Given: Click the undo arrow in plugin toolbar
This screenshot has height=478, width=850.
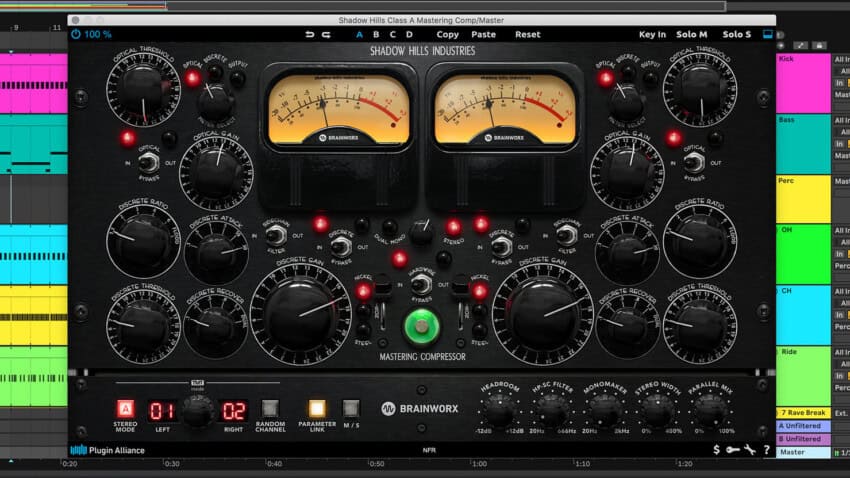Looking at the screenshot, I should pos(311,34).
